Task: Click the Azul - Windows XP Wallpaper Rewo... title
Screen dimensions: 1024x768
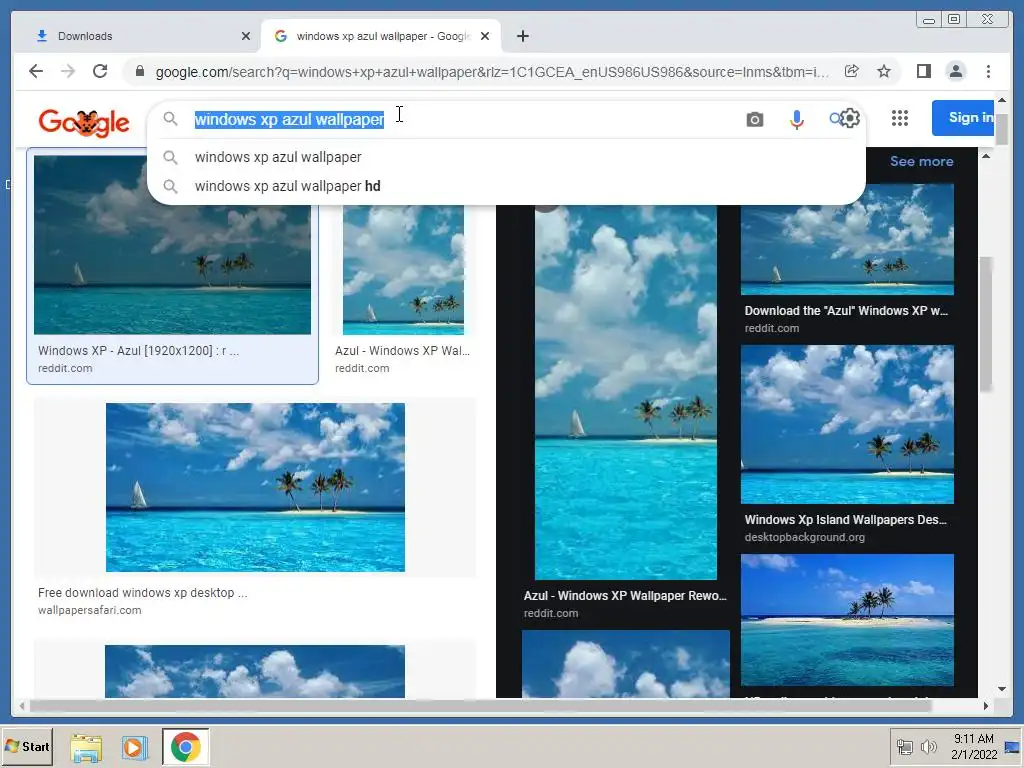Action: tap(625, 596)
